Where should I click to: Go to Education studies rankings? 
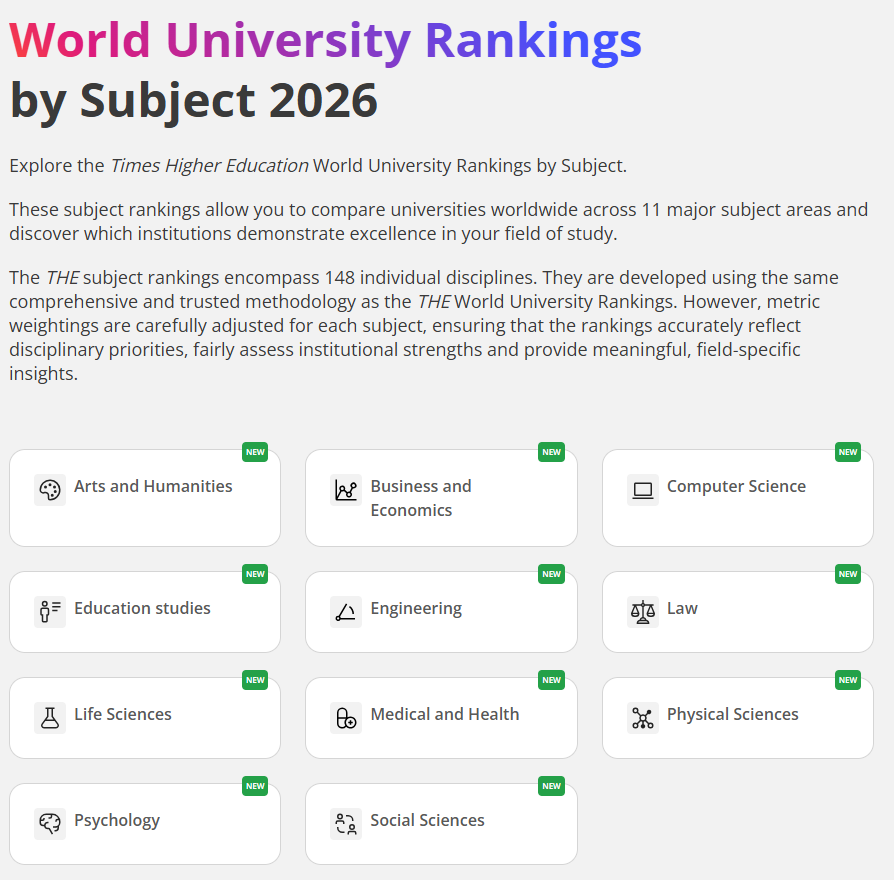click(x=142, y=609)
